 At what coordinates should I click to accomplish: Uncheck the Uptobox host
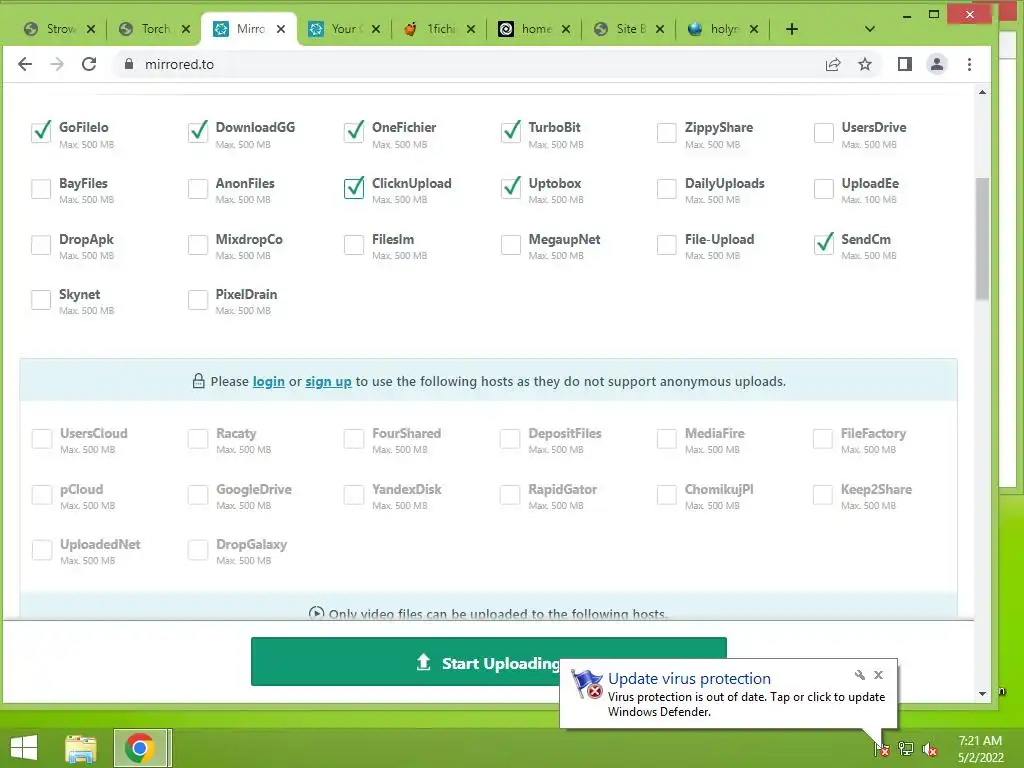tap(511, 188)
